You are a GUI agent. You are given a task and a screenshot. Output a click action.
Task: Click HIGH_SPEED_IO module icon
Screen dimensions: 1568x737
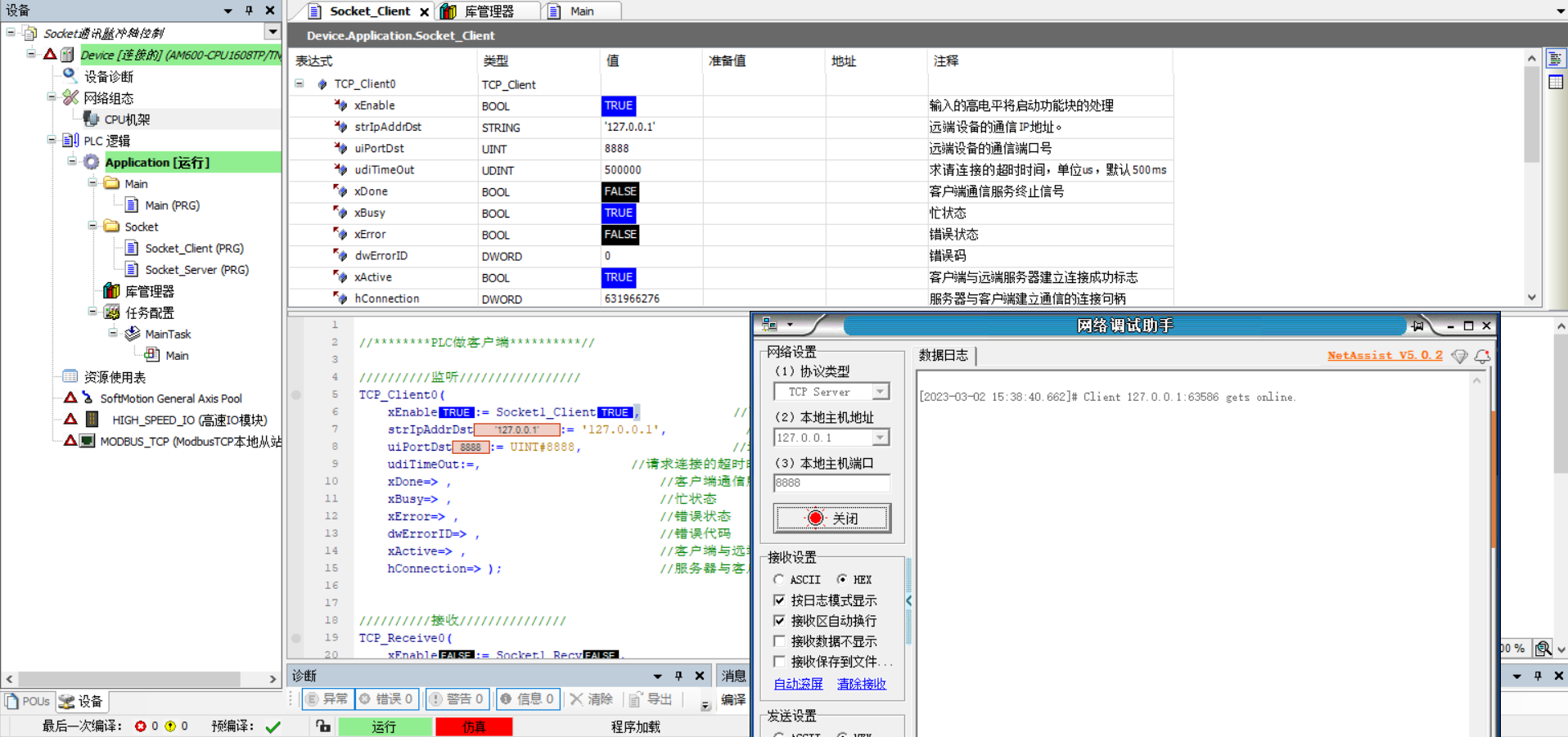click(x=92, y=419)
